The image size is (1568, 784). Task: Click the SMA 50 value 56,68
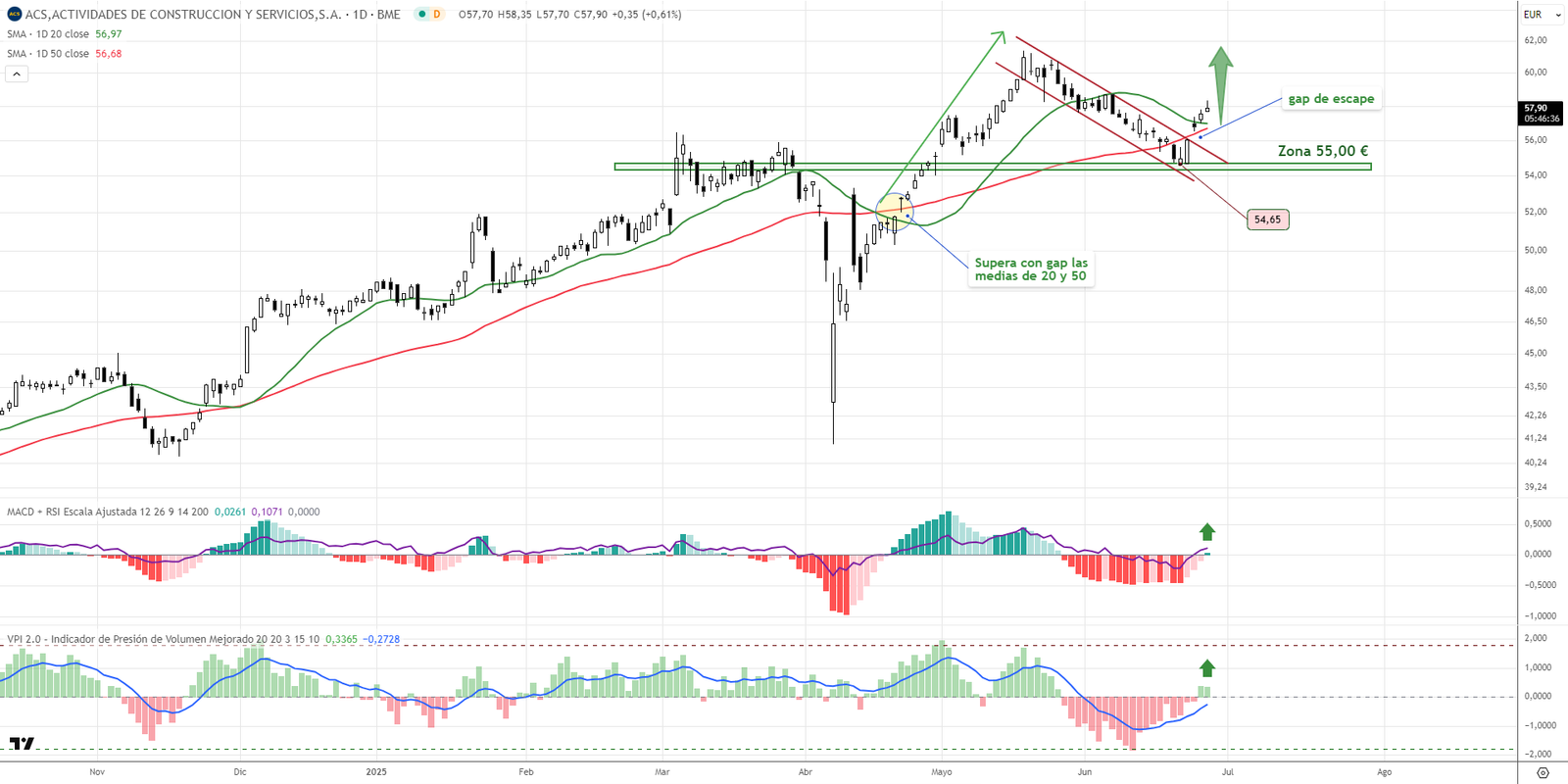pos(109,54)
